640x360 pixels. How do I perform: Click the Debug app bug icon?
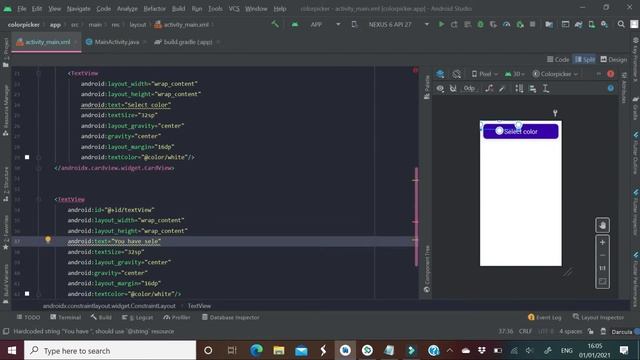tap(480, 24)
